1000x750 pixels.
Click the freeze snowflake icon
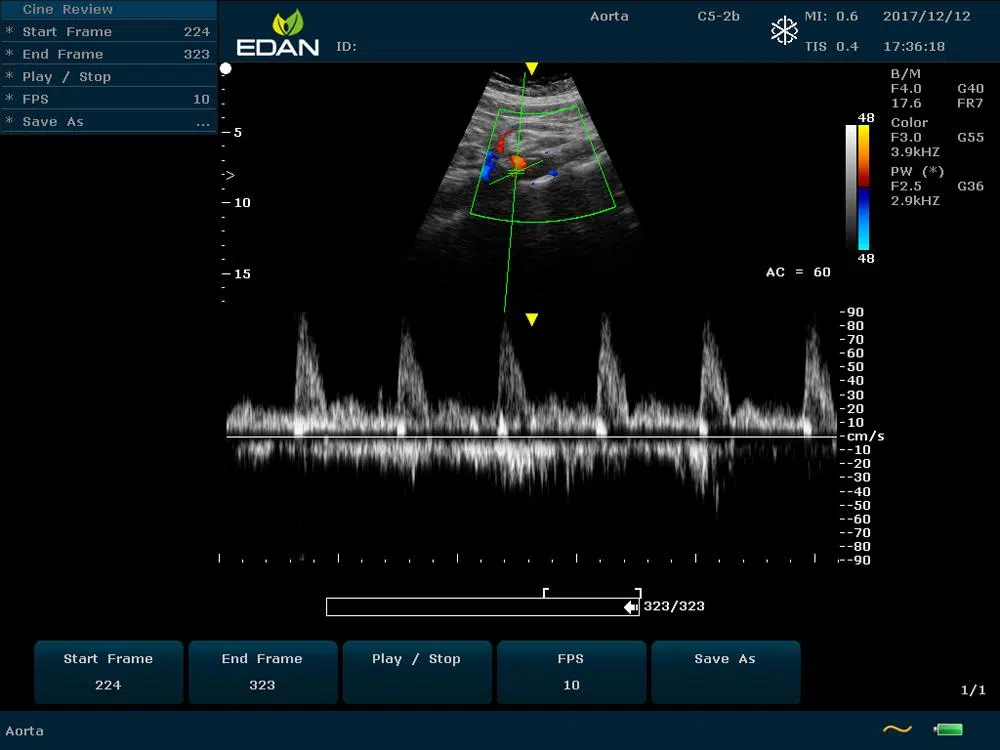(x=784, y=31)
